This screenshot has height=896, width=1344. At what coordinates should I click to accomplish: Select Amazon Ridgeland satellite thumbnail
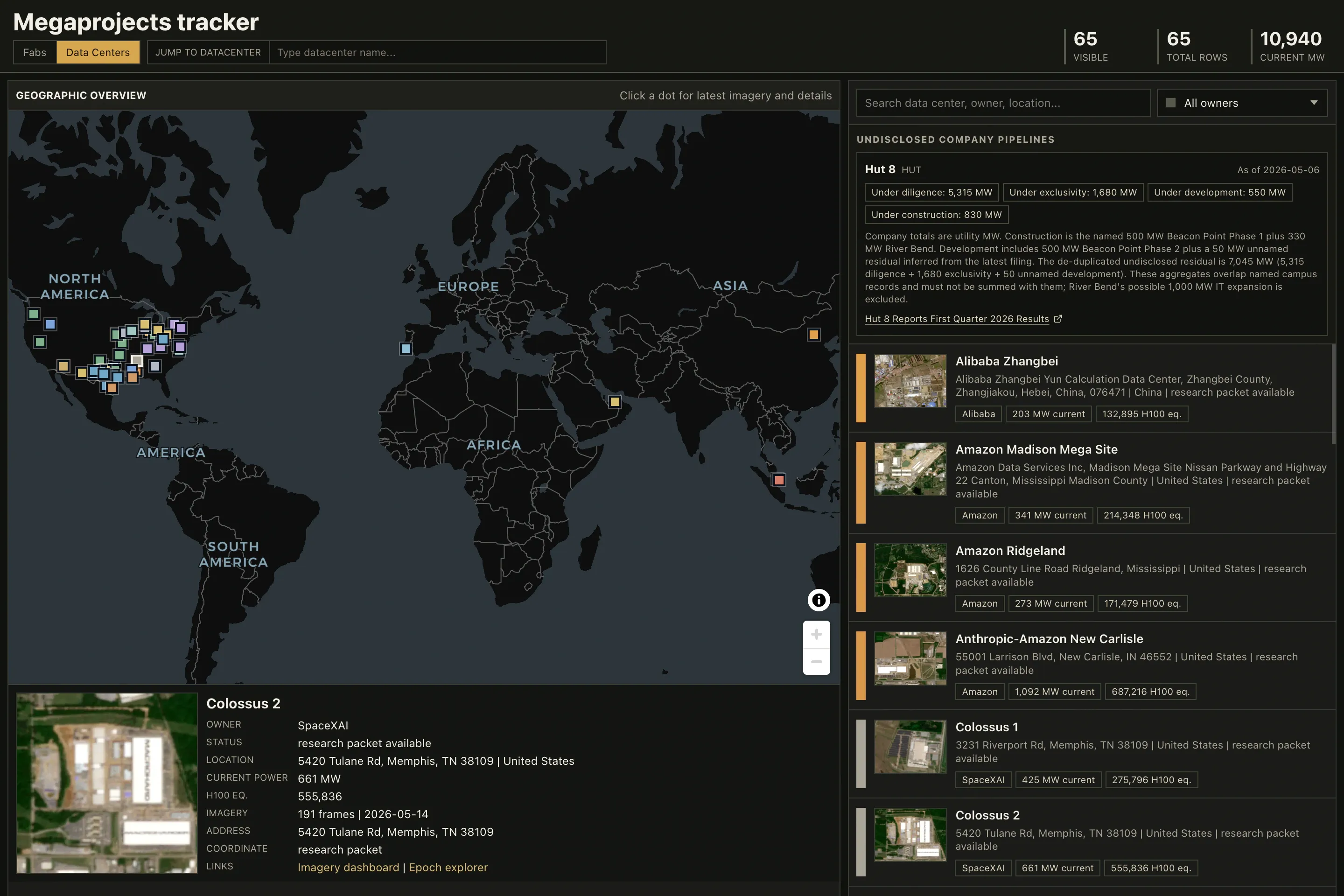910,570
